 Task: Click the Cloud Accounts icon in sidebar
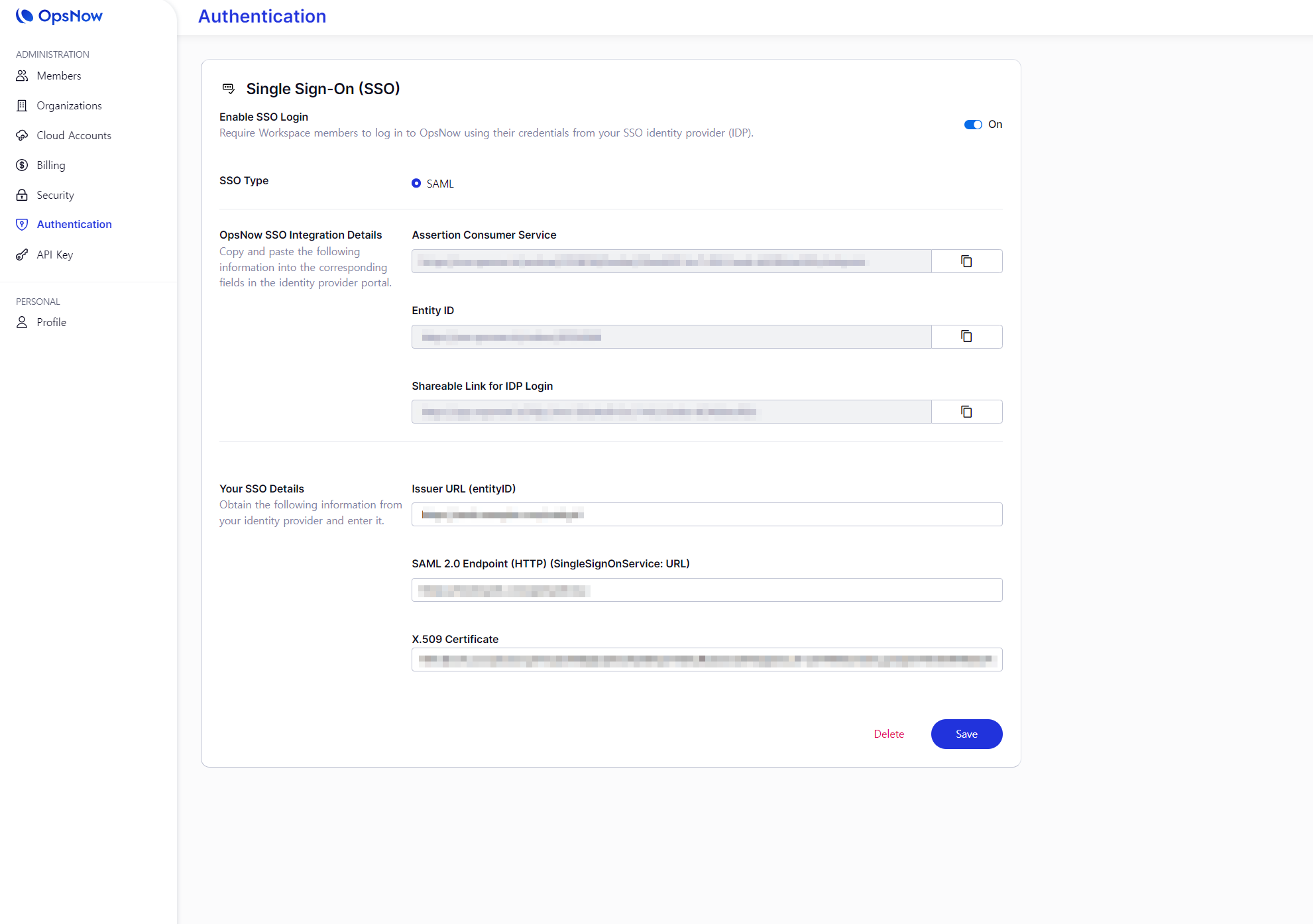22,135
